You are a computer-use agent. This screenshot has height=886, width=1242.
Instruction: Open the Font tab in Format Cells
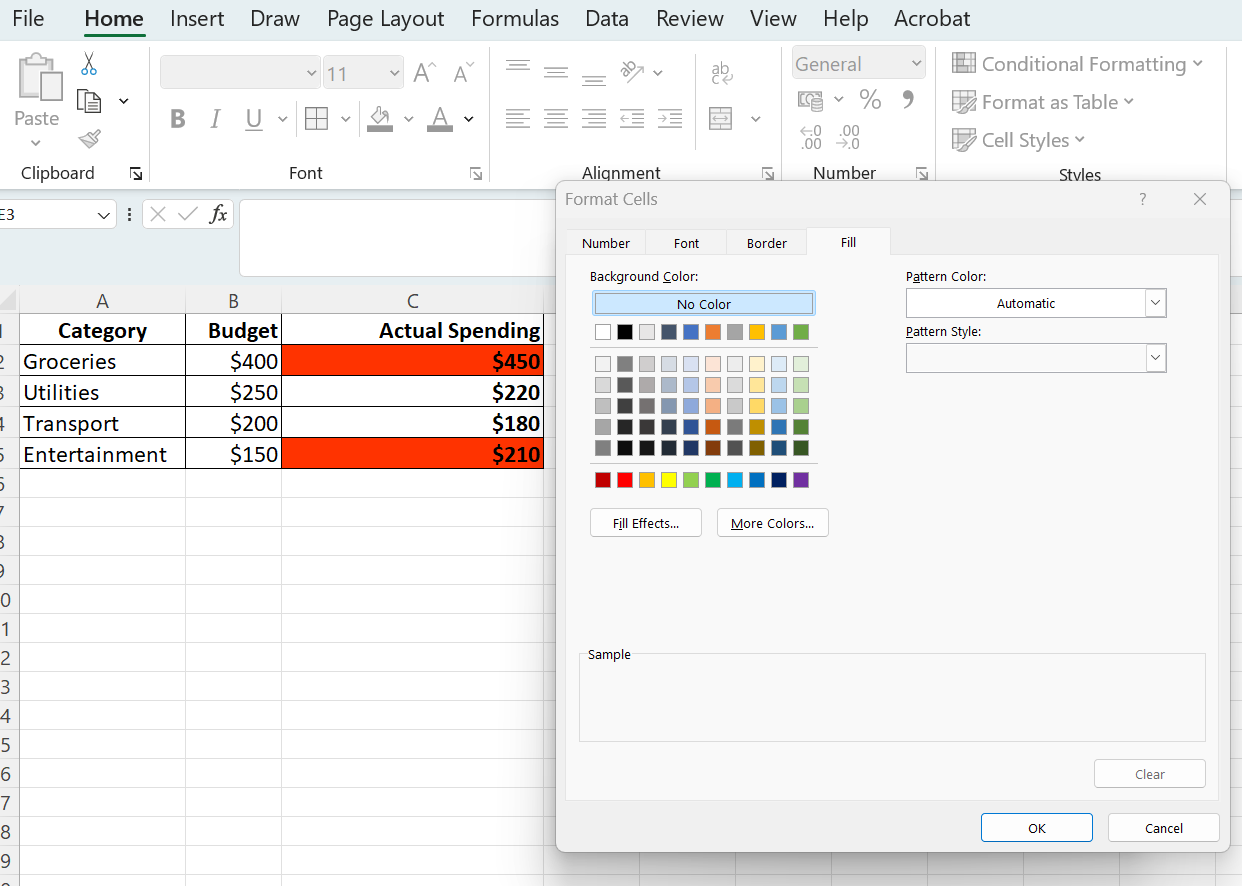[687, 243]
